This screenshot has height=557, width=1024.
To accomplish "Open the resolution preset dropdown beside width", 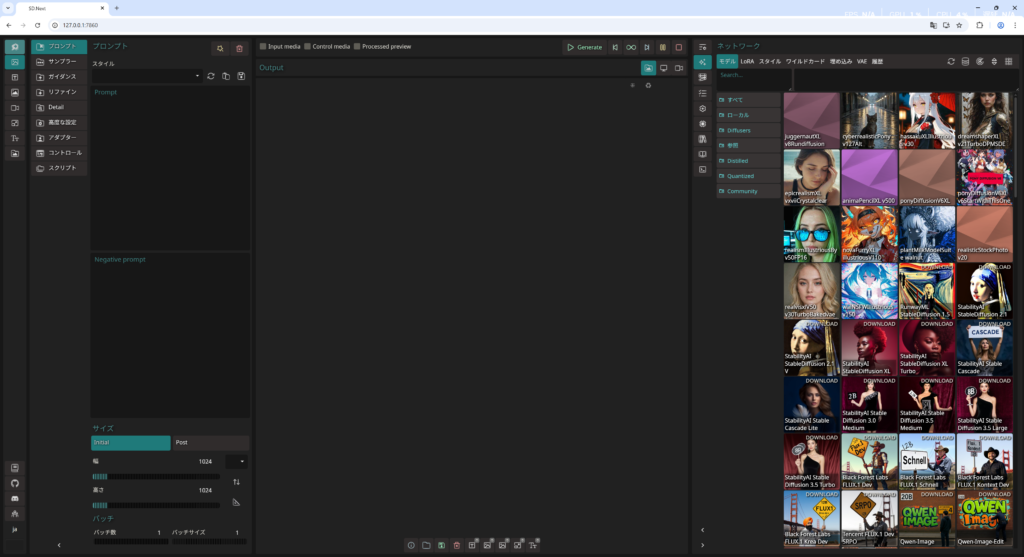I will click(237, 462).
